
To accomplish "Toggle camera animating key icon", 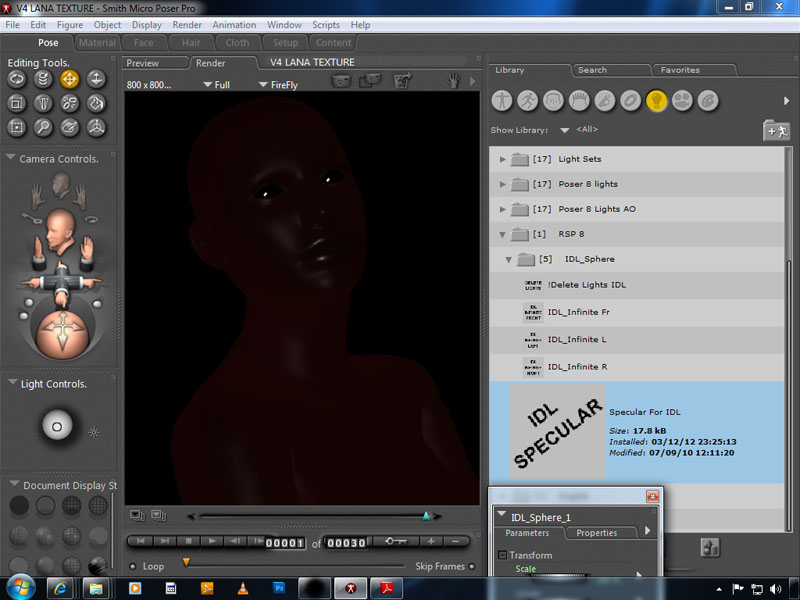I will (x=32, y=218).
